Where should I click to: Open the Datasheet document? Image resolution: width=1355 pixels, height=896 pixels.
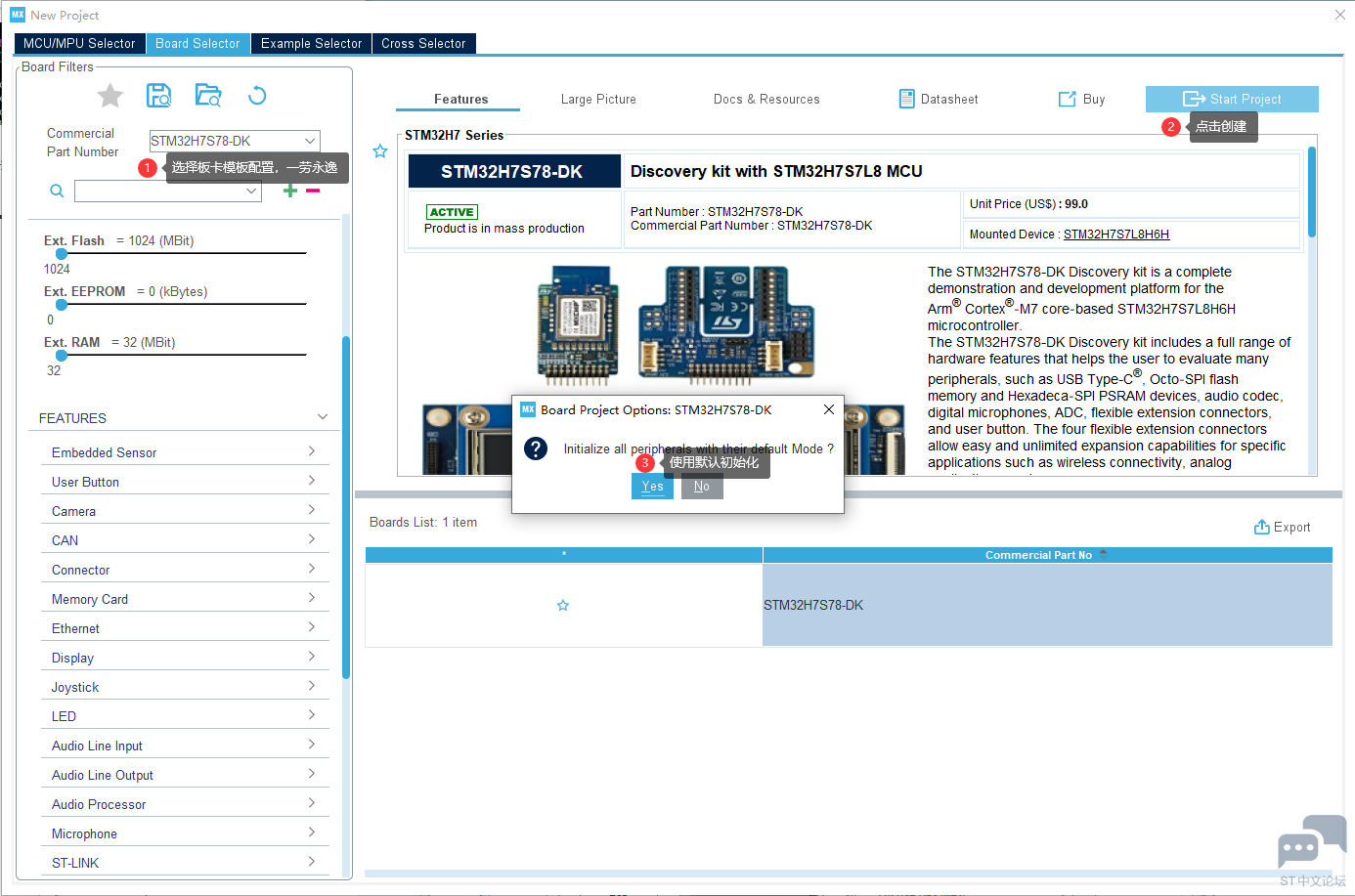click(939, 99)
